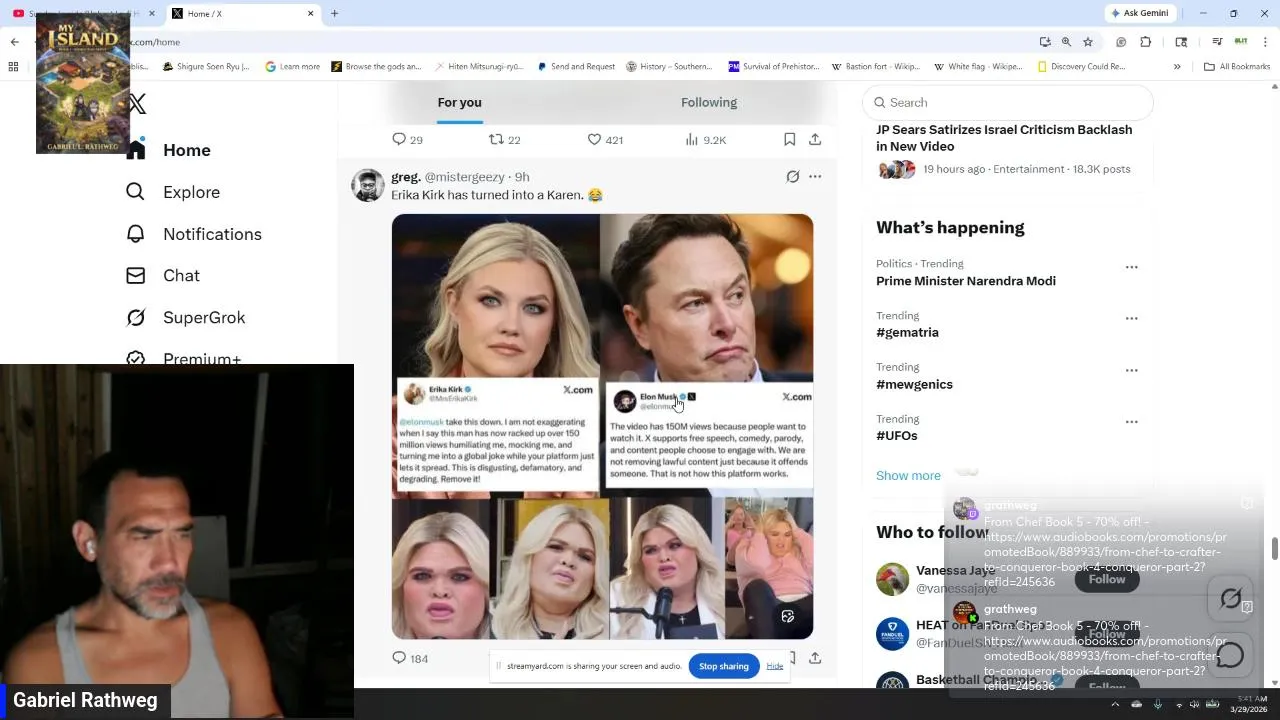The image size is (1280, 720).
Task: Open the browser extensions puzzle icon
Action: click(1146, 42)
